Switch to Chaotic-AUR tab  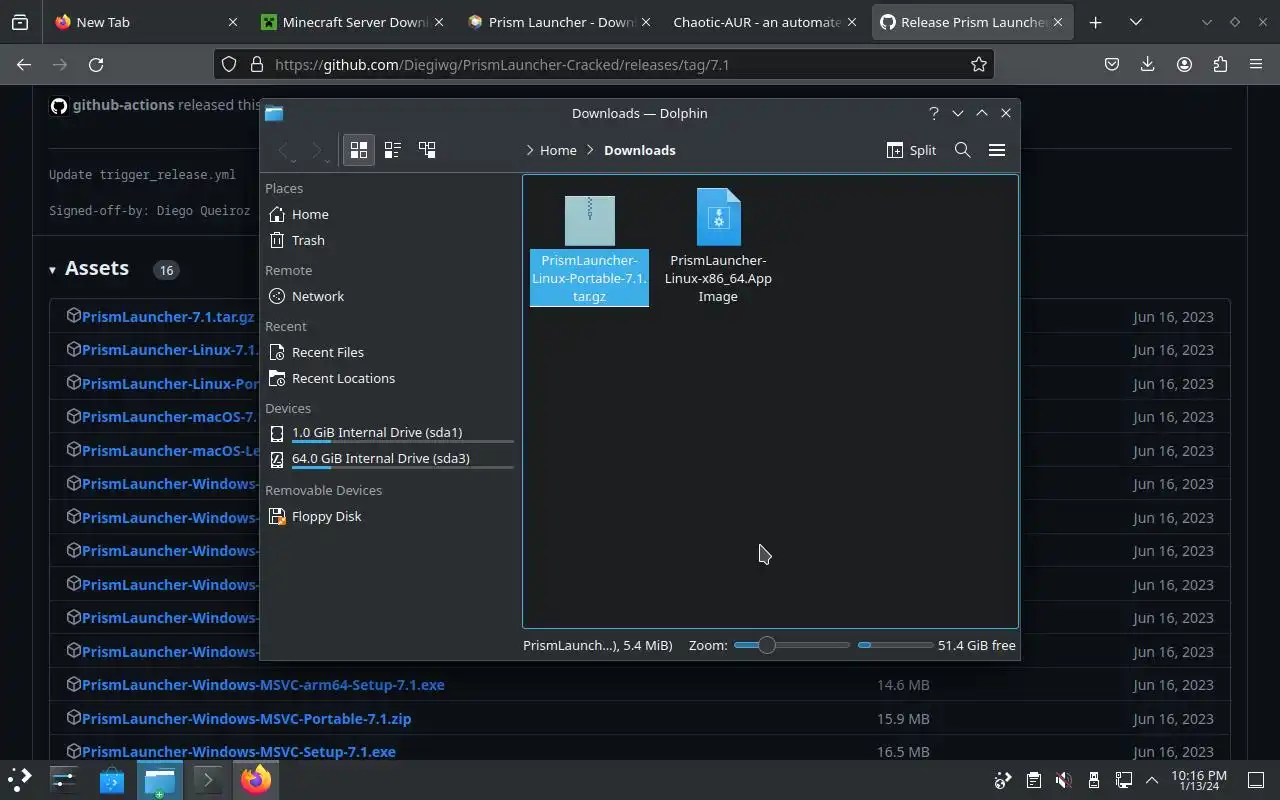(x=763, y=22)
